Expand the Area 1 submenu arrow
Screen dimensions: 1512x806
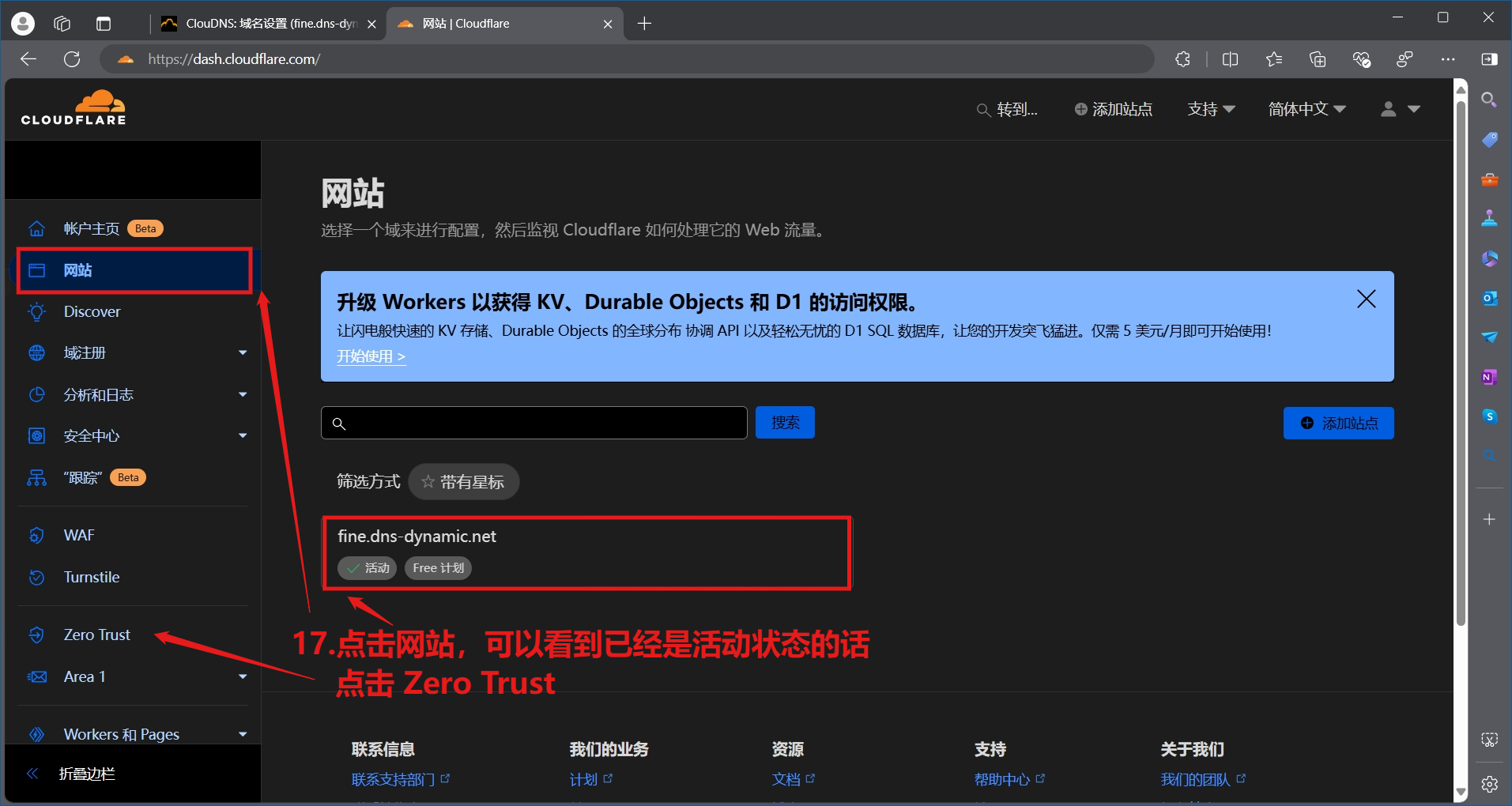point(243,676)
